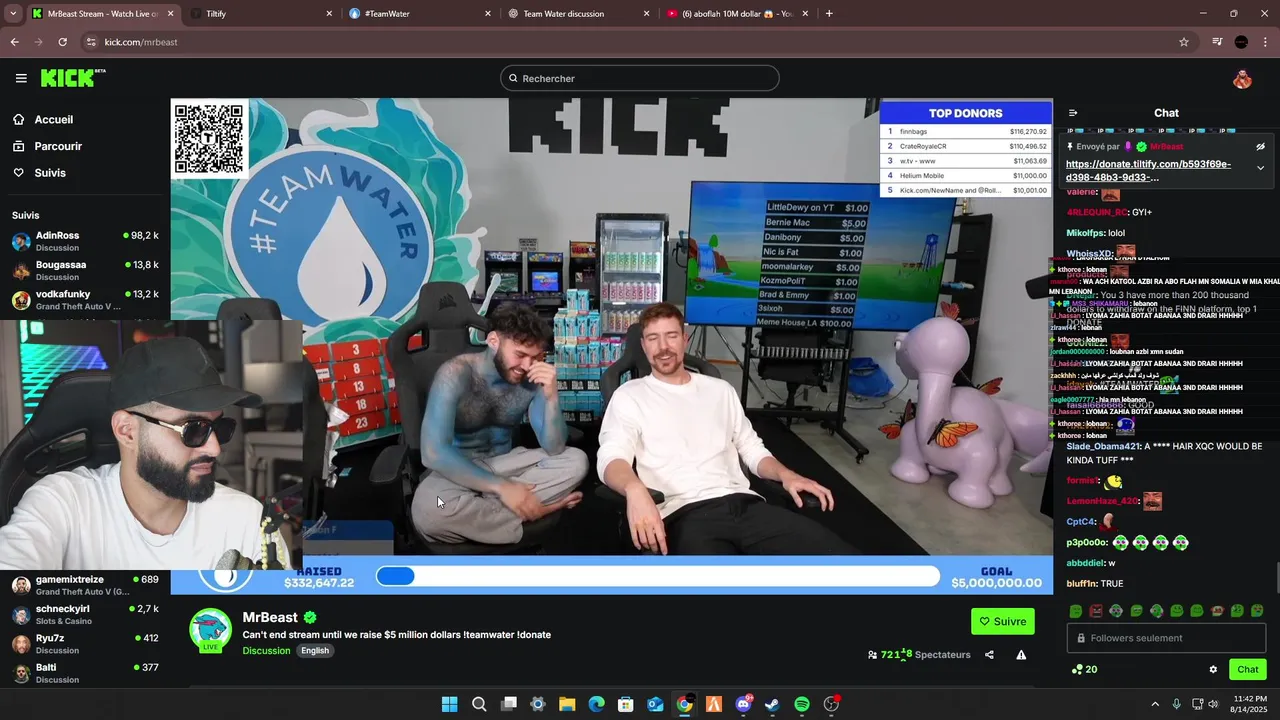View site information icon in address bar

[91, 42]
